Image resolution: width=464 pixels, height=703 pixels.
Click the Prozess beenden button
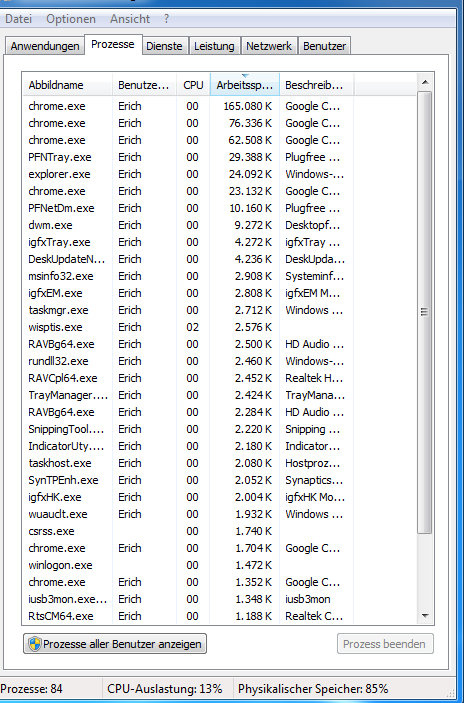385,644
